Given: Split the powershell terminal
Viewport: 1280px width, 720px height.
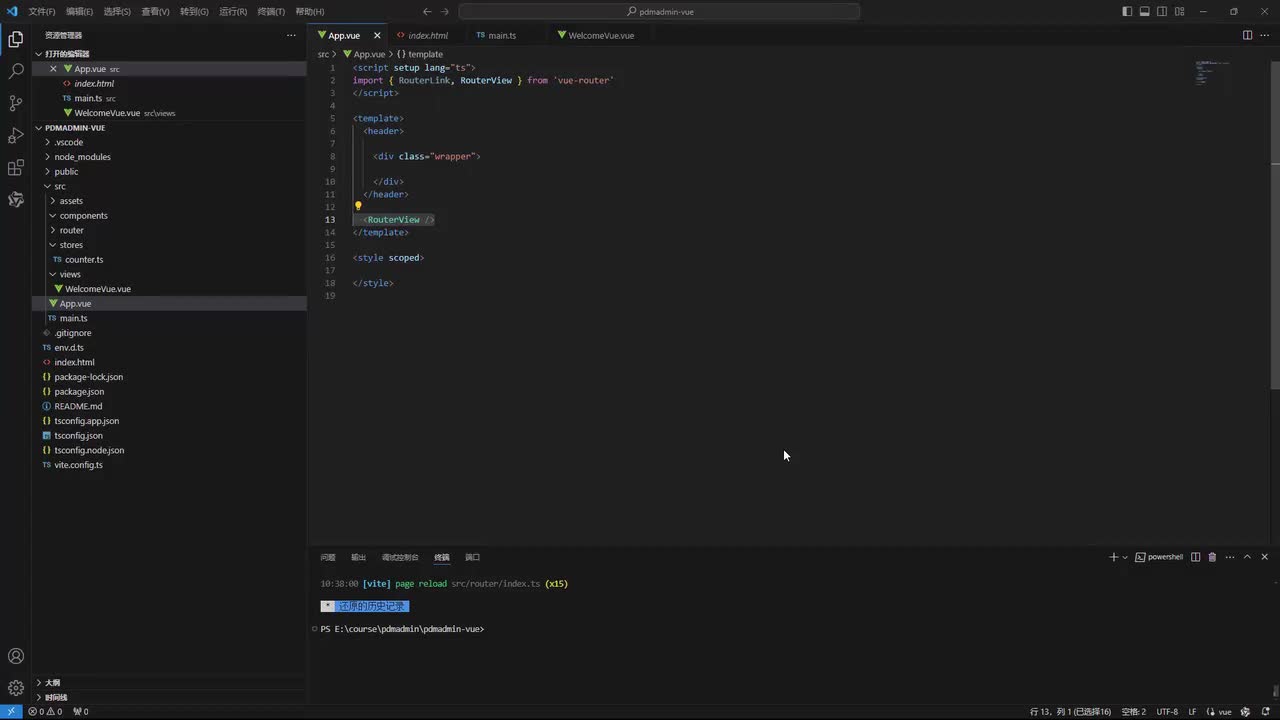Looking at the screenshot, I should pos(1195,557).
